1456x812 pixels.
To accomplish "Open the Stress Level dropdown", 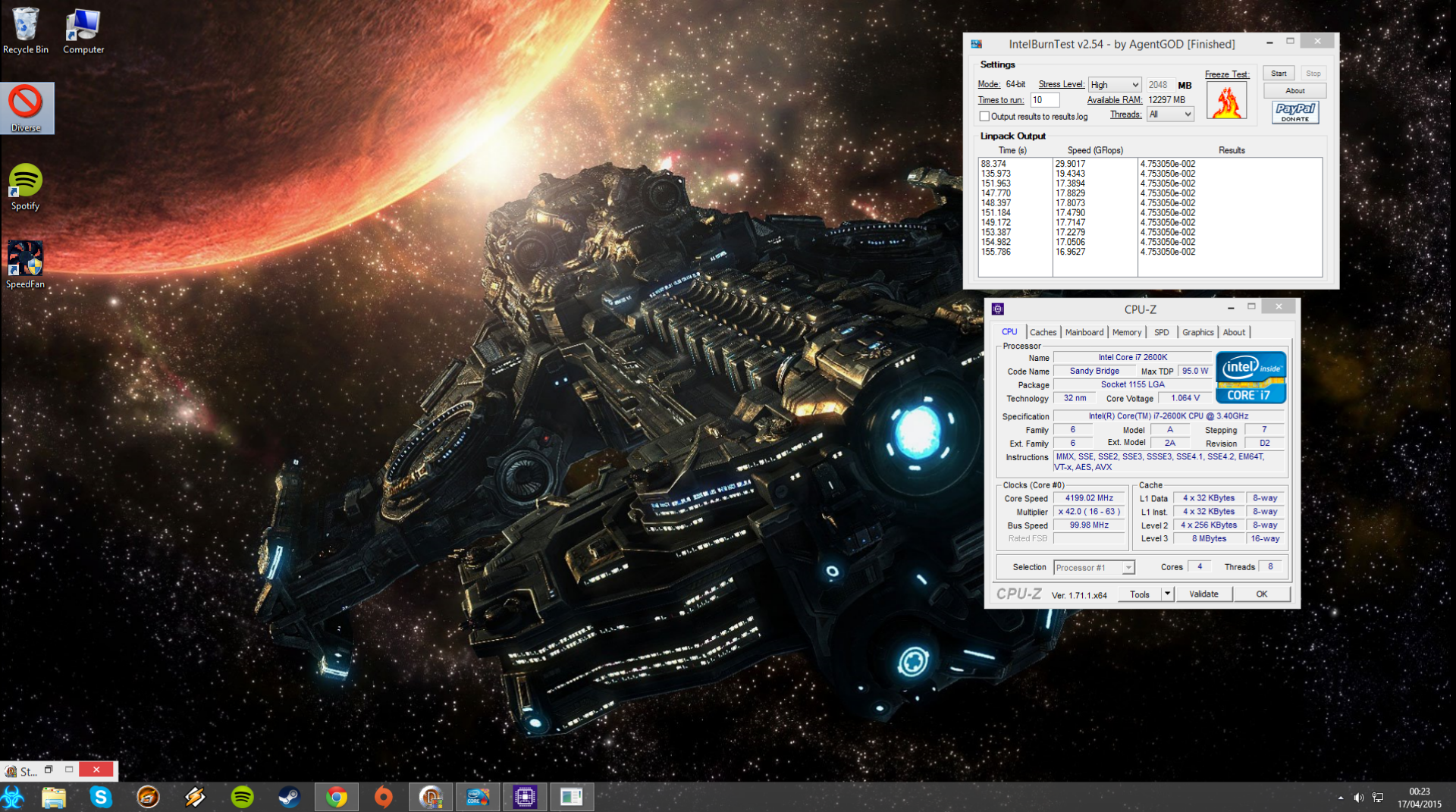I will tap(1115, 85).
